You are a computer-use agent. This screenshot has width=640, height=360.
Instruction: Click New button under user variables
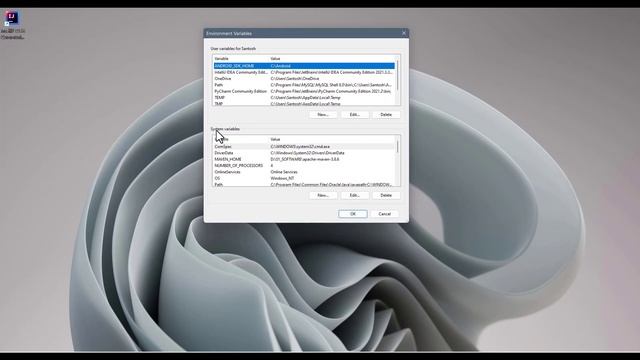pos(323,115)
